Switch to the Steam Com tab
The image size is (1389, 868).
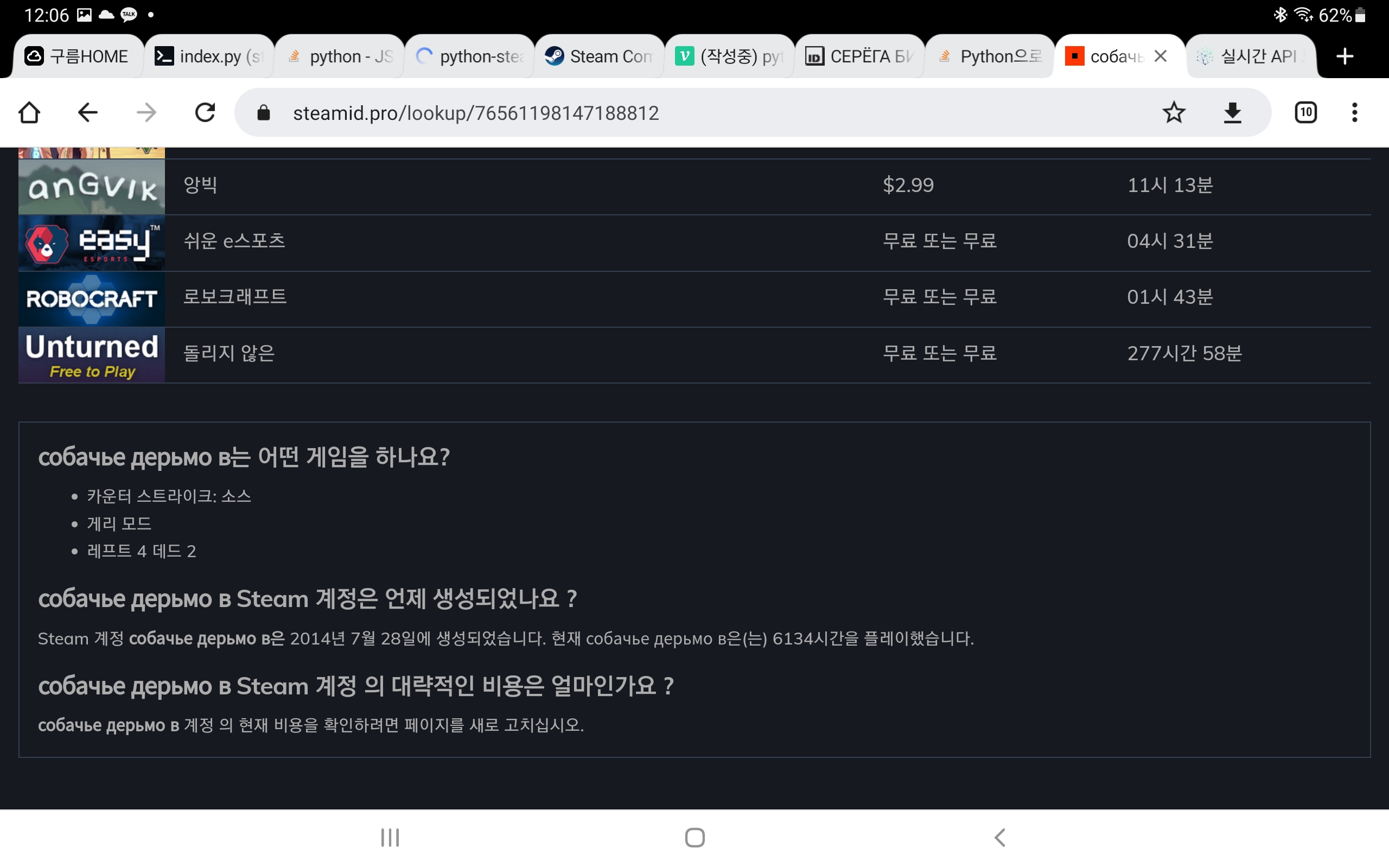(x=599, y=56)
